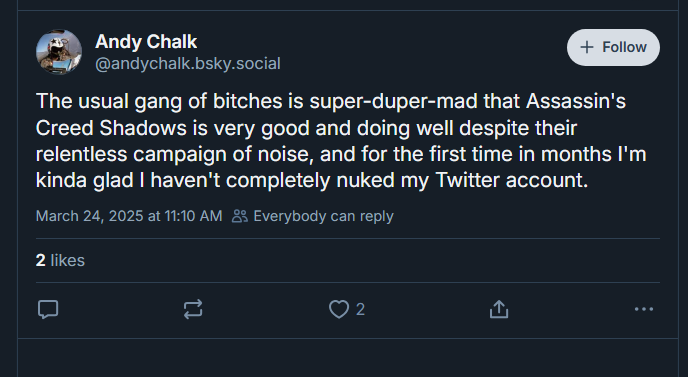Click the bold 2 in likes summary
The height and width of the screenshot is (377, 688).
click(40, 260)
